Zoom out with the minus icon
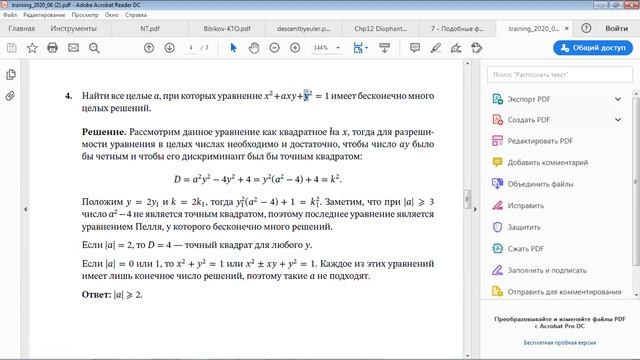The image size is (640, 360). (x=274, y=48)
